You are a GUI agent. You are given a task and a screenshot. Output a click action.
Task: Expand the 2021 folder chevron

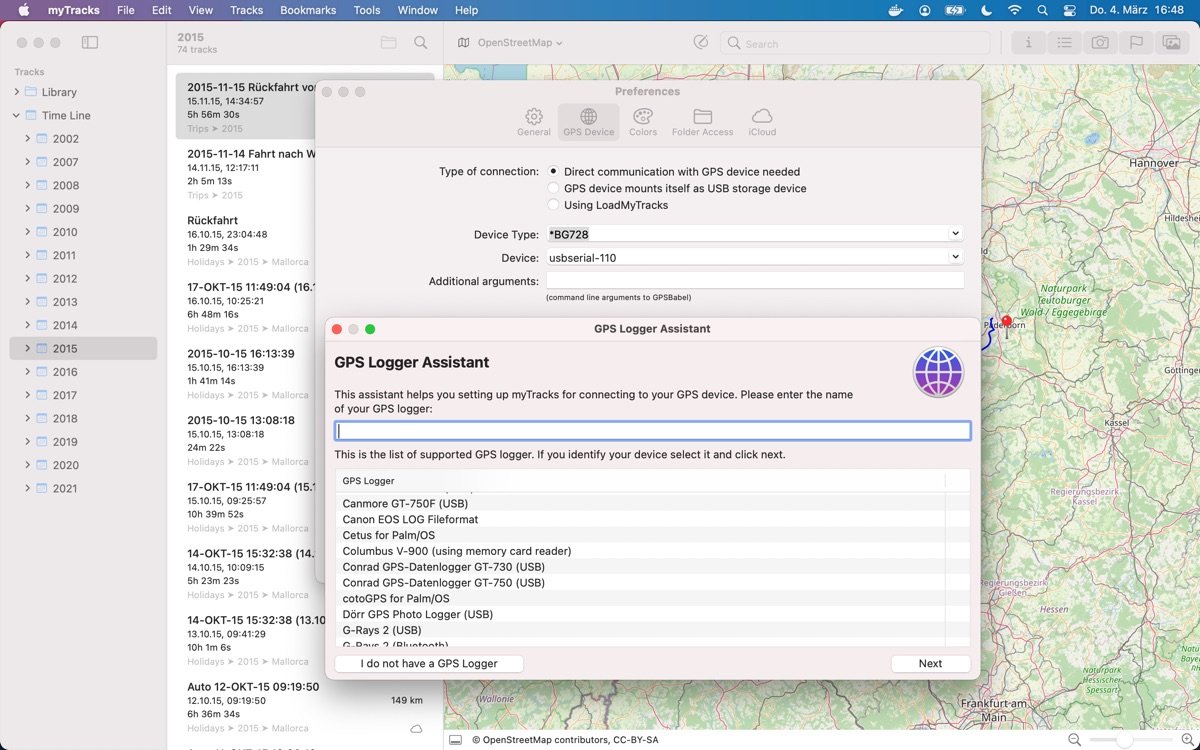[x=28, y=488]
